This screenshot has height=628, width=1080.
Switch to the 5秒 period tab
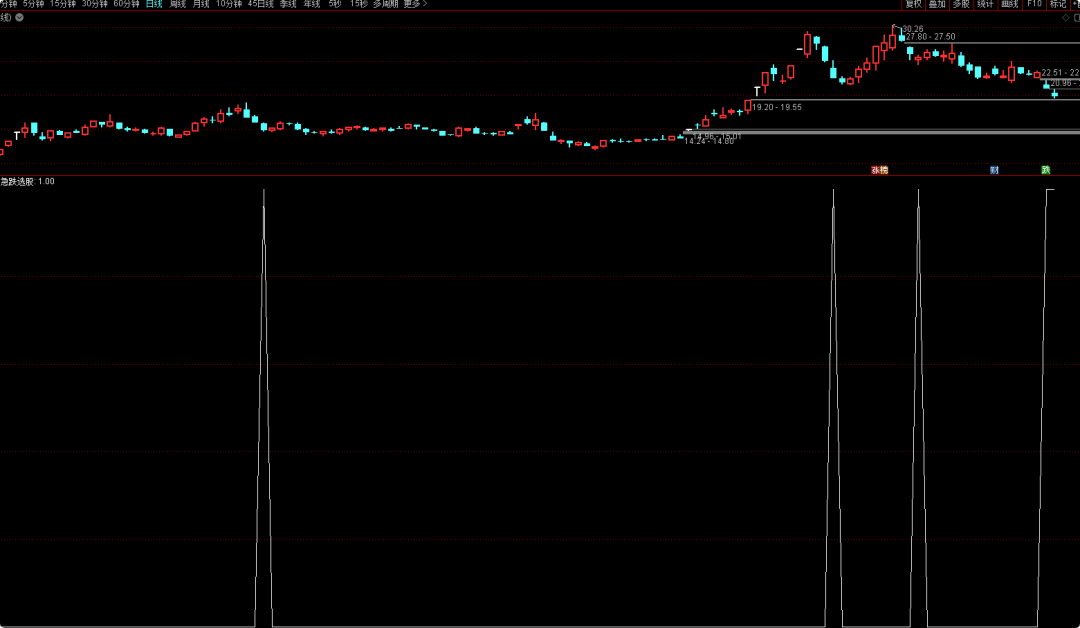click(x=335, y=4)
